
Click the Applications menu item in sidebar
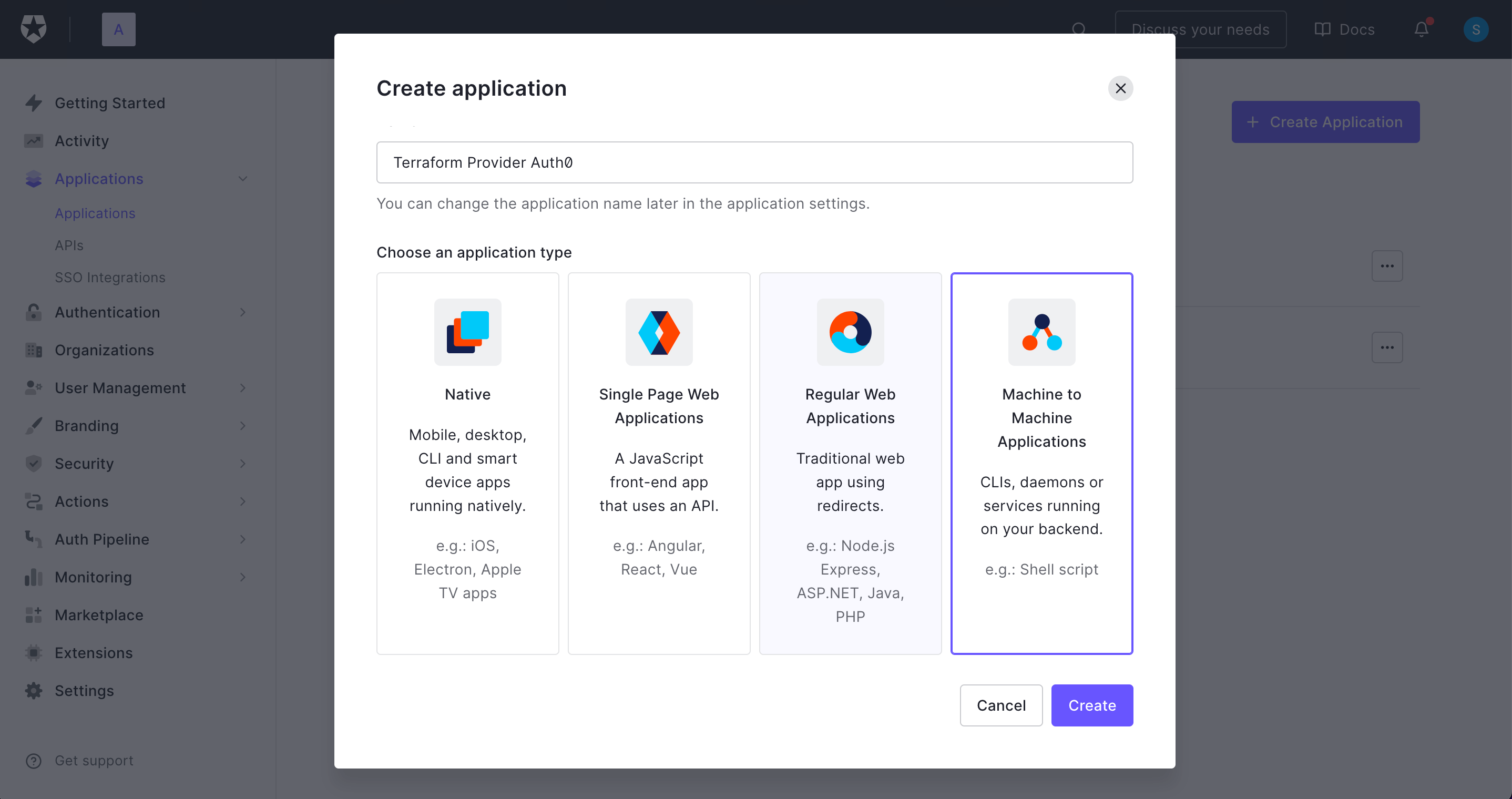[x=99, y=178]
